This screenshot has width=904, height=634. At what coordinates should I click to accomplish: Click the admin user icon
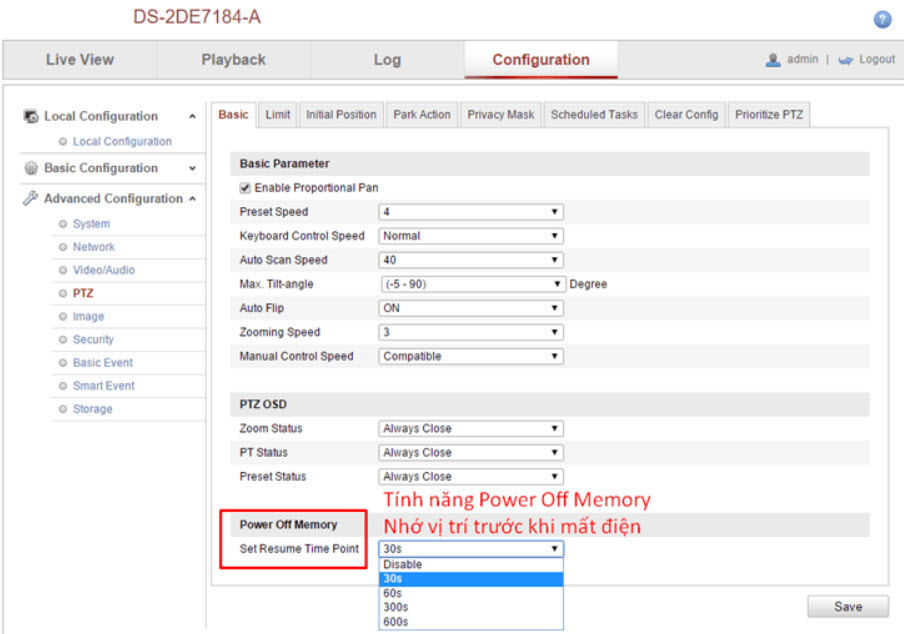773,60
